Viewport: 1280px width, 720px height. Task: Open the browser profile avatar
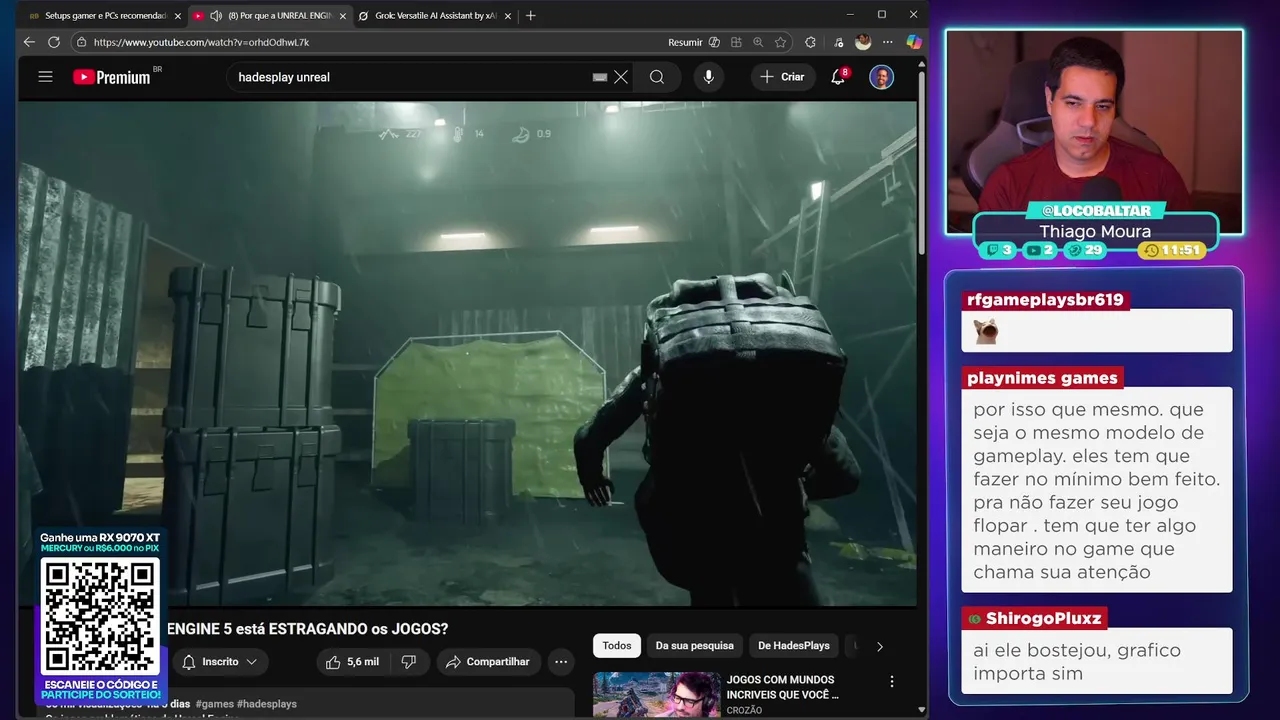click(x=863, y=42)
